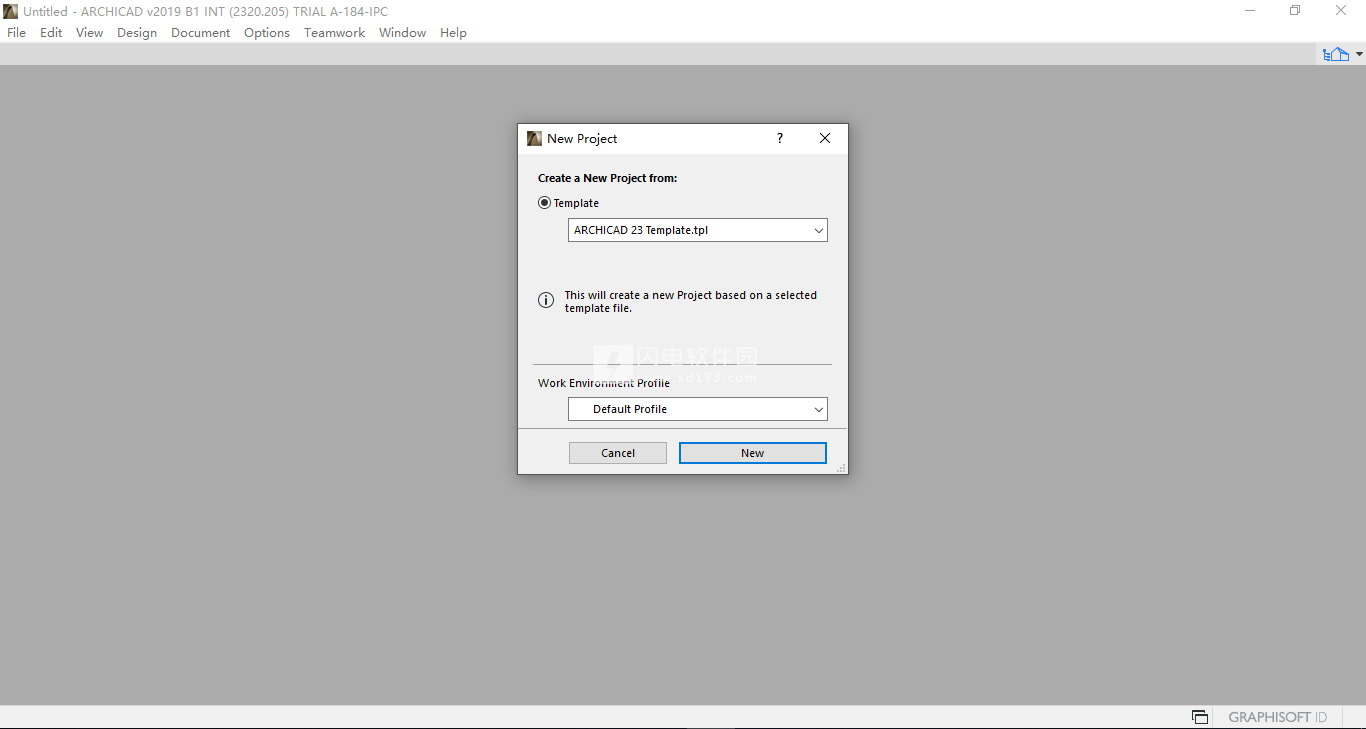Click 'Work Environment Profile' label

[x=604, y=383]
